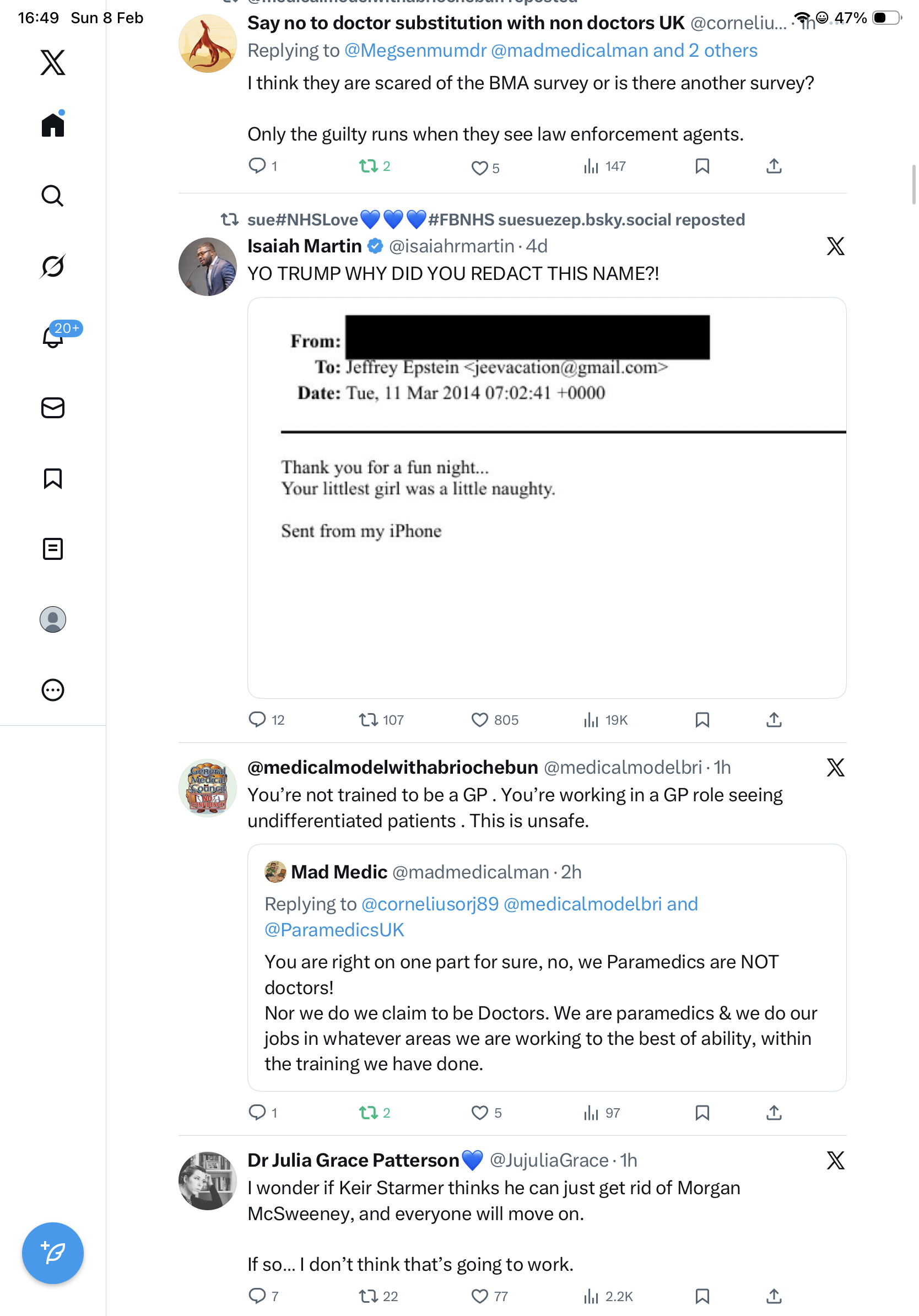Bookmark Isaiah Martin's post

702,720
